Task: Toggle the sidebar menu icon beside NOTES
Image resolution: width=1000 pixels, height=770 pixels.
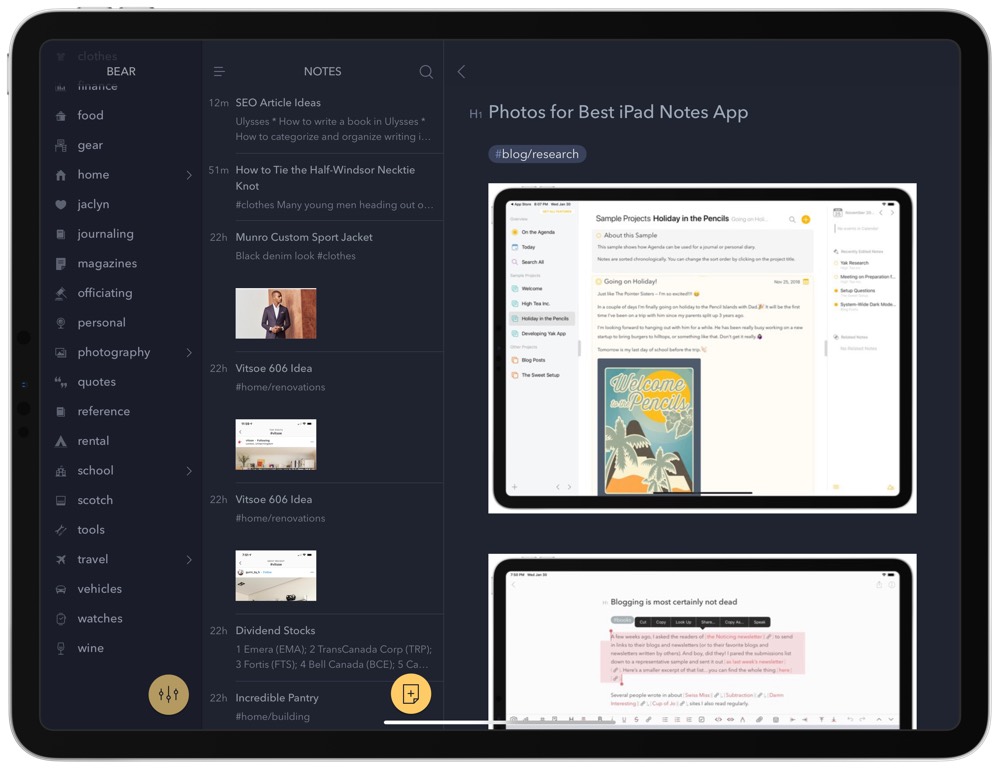Action: click(x=219, y=71)
